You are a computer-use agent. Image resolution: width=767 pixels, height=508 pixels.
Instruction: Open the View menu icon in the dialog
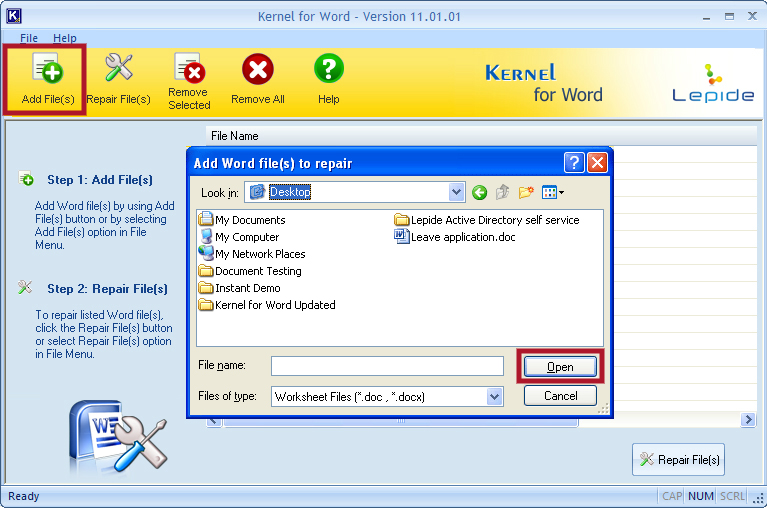(553, 192)
